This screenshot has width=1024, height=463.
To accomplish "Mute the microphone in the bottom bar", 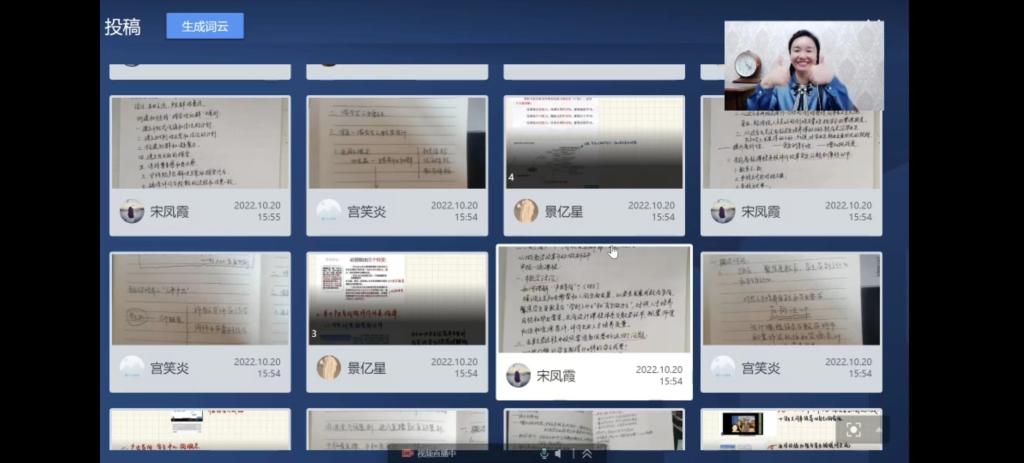I will click(544, 453).
